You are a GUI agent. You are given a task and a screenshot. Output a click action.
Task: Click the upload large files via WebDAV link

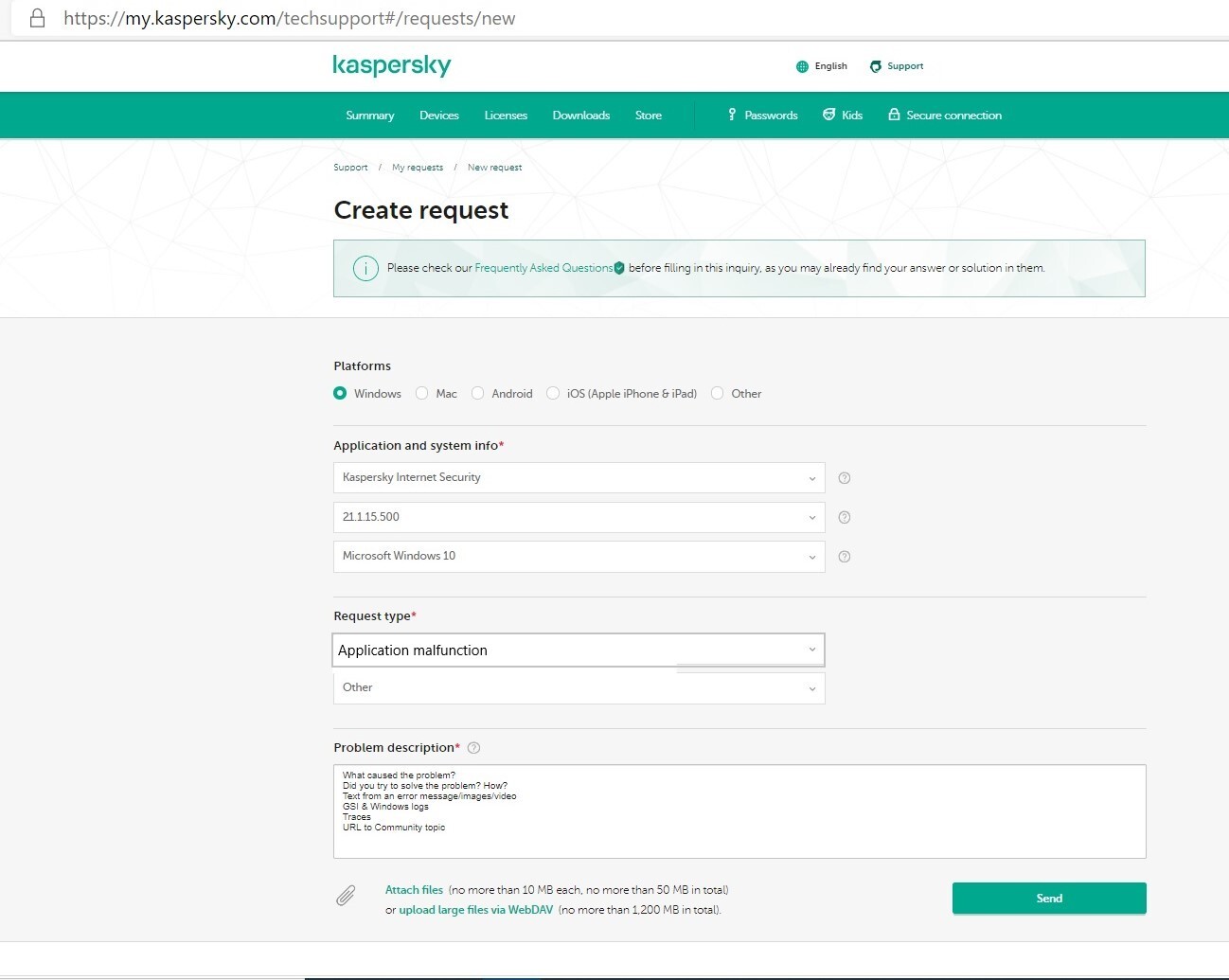point(476,910)
